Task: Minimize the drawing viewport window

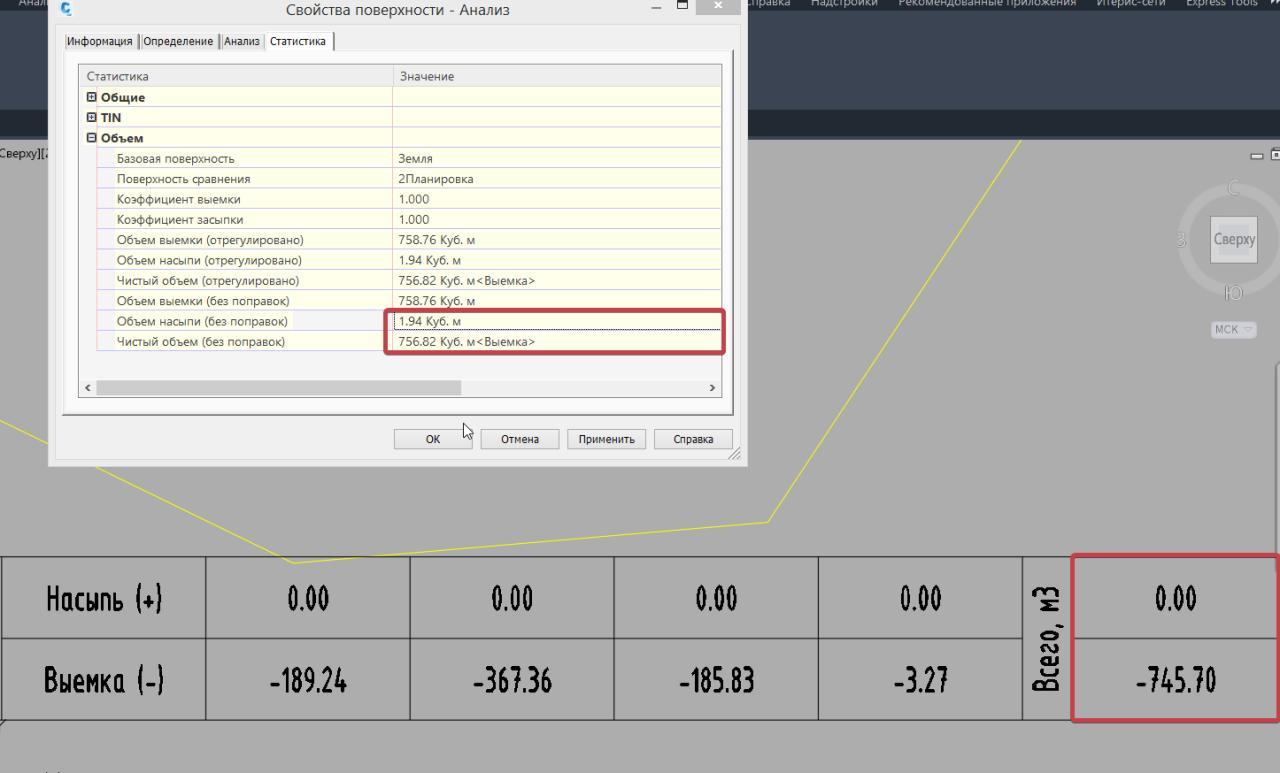Action: tap(1257, 155)
